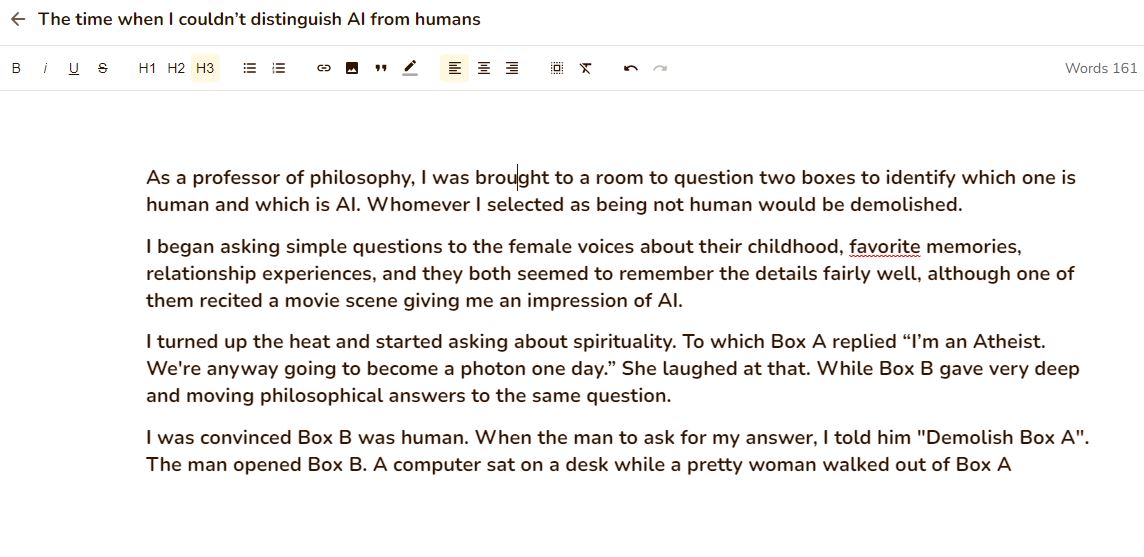
Task: Insert a numbered list
Action: click(279, 68)
